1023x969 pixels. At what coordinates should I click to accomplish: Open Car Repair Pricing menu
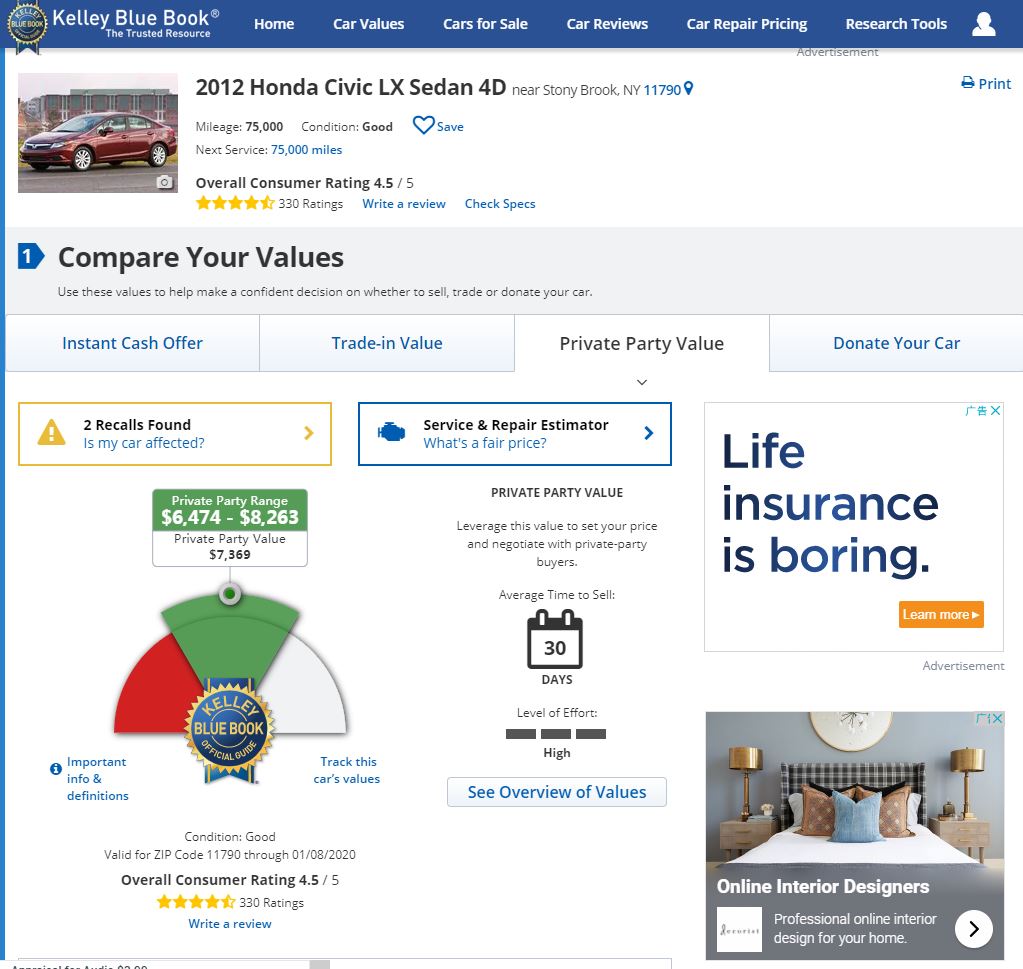(x=746, y=24)
